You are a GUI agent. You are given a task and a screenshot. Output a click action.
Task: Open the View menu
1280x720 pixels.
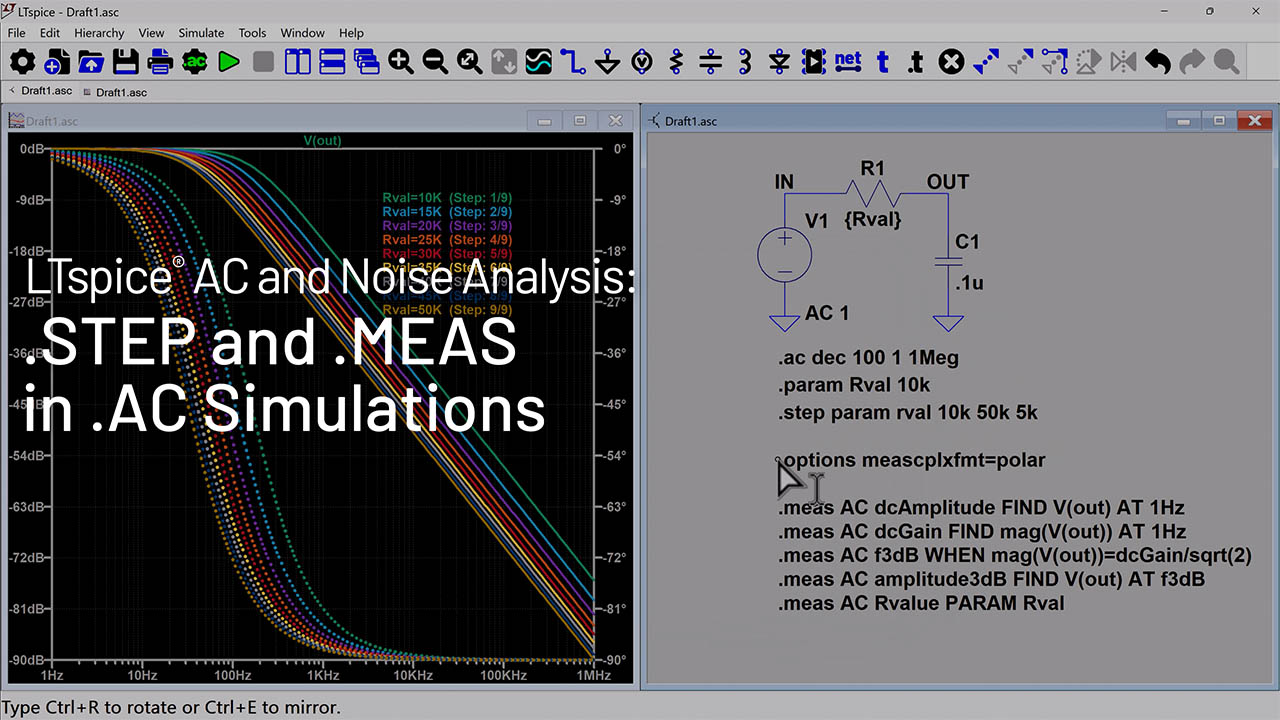point(151,33)
